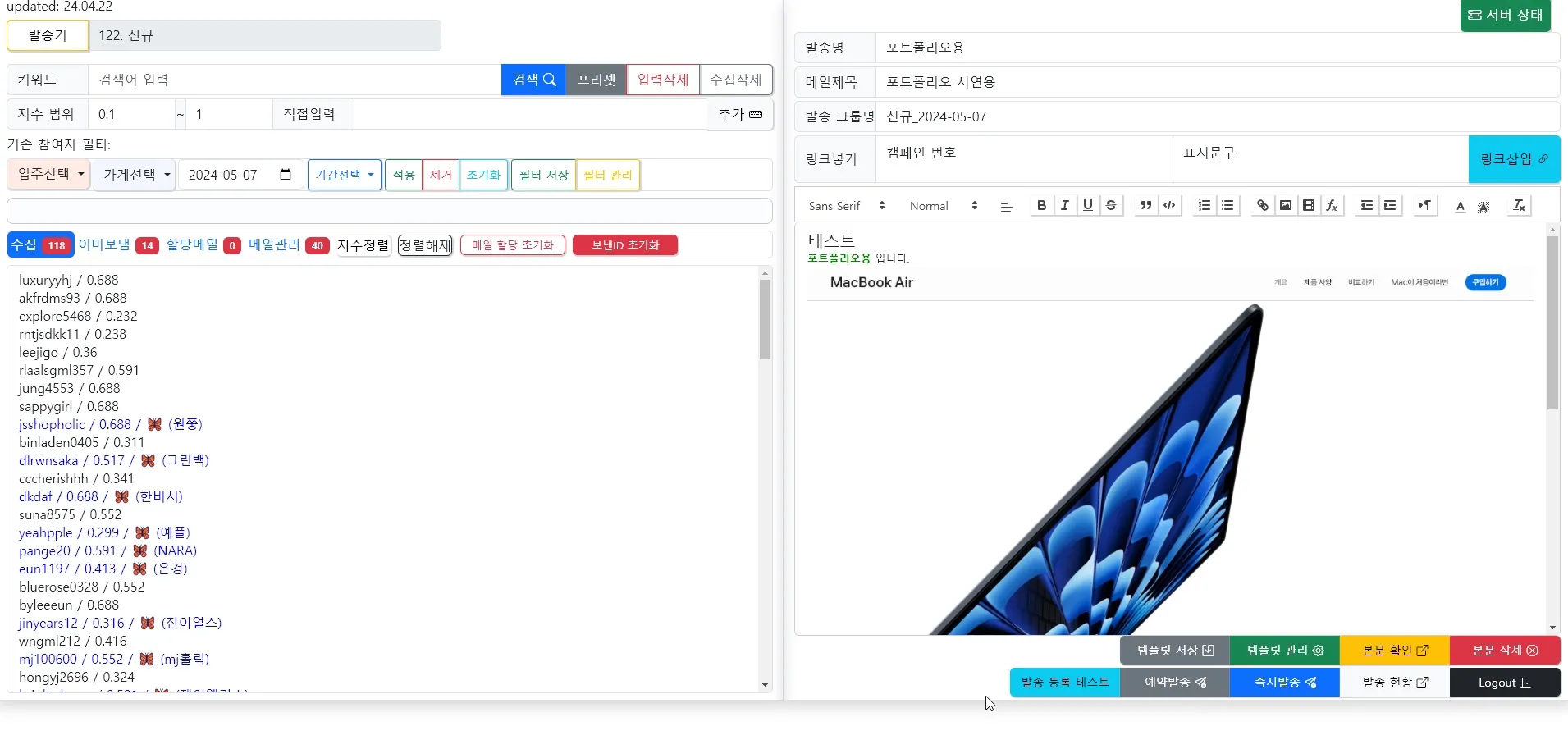This screenshot has width=1568, height=740.
Task: Insert blockquote in editor
Action: click(x=1145, y=206)
